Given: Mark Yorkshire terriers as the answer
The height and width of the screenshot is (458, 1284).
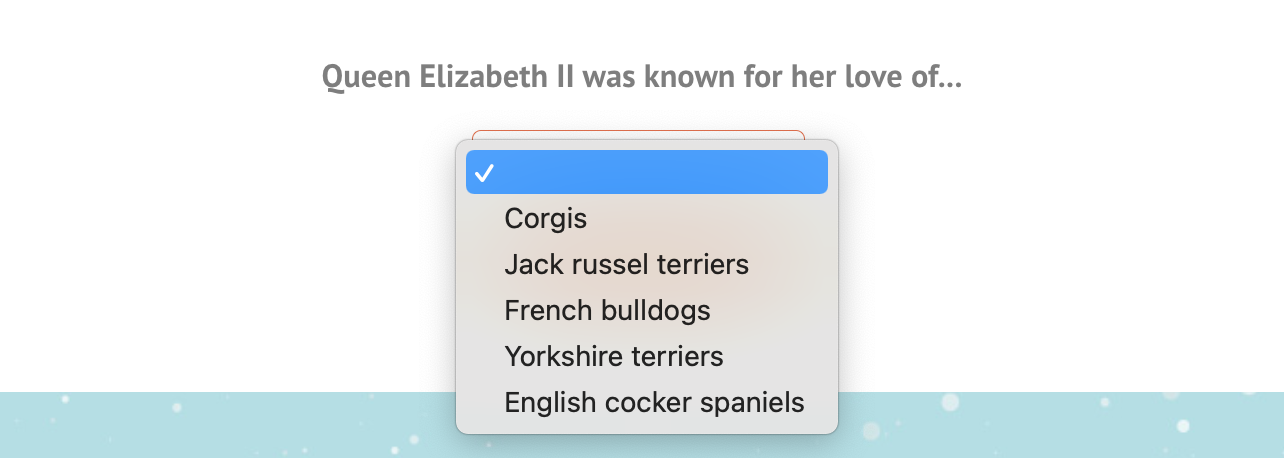Looking at the screenshot, I should (647, 357).
